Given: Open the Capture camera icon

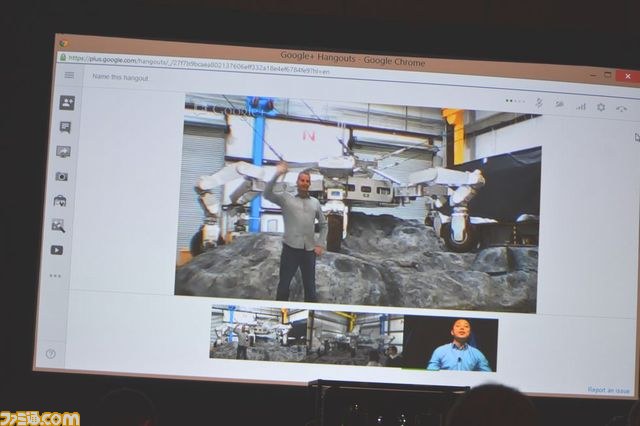Looking at the screenshot, I should click(x=62, y=176).
